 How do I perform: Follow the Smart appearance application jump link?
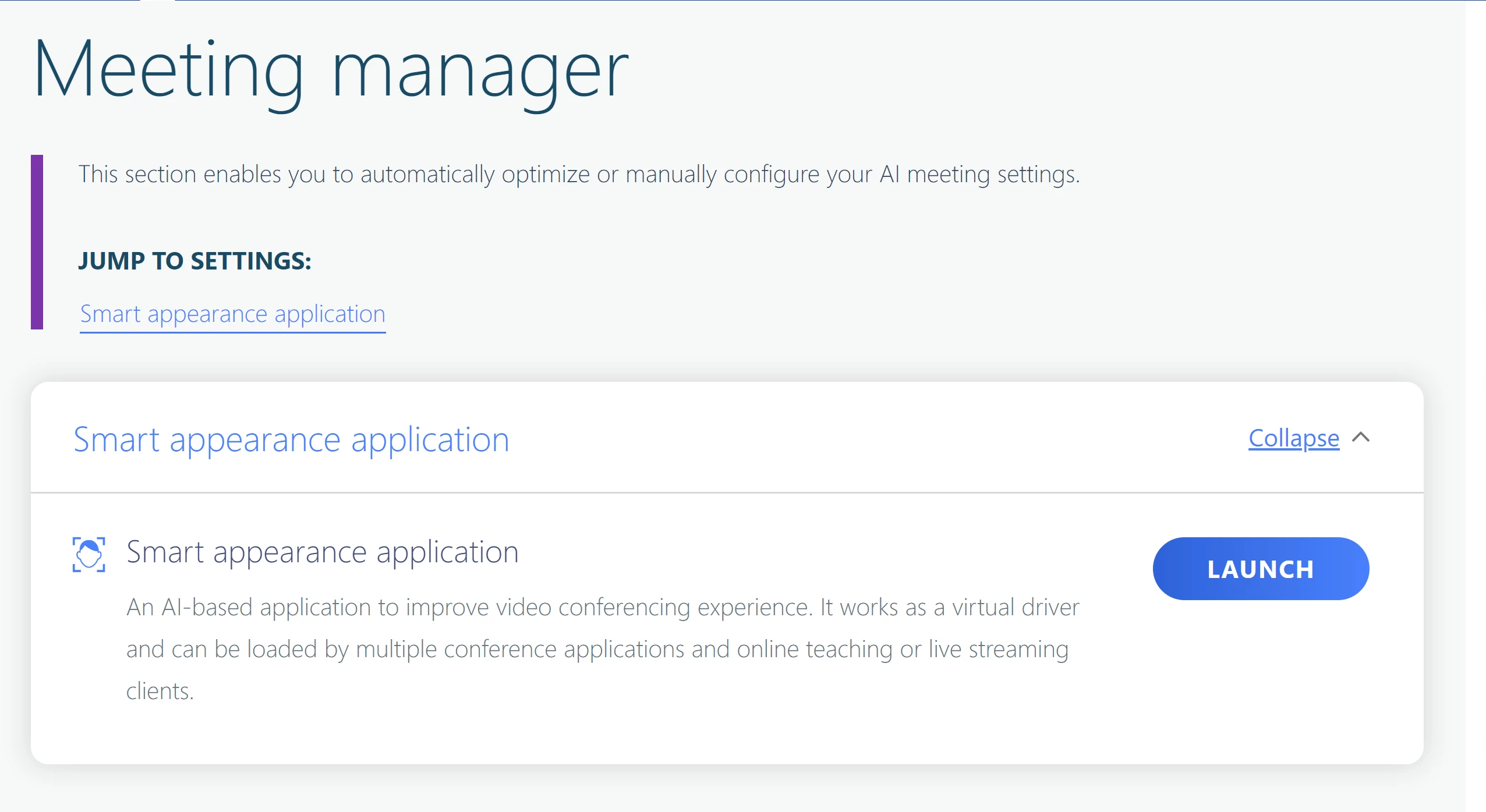pos(232,314)
